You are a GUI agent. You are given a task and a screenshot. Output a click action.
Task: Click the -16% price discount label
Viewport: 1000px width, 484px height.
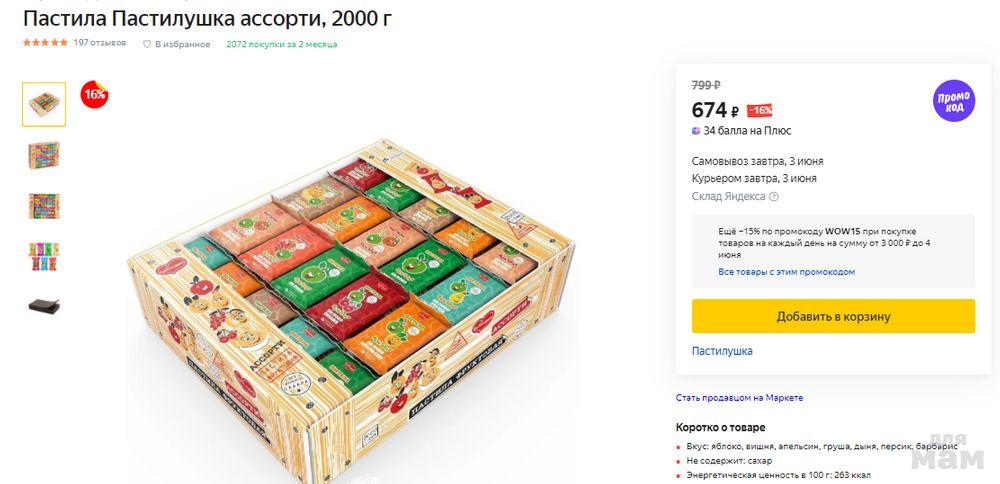click(x=760, y=111)
